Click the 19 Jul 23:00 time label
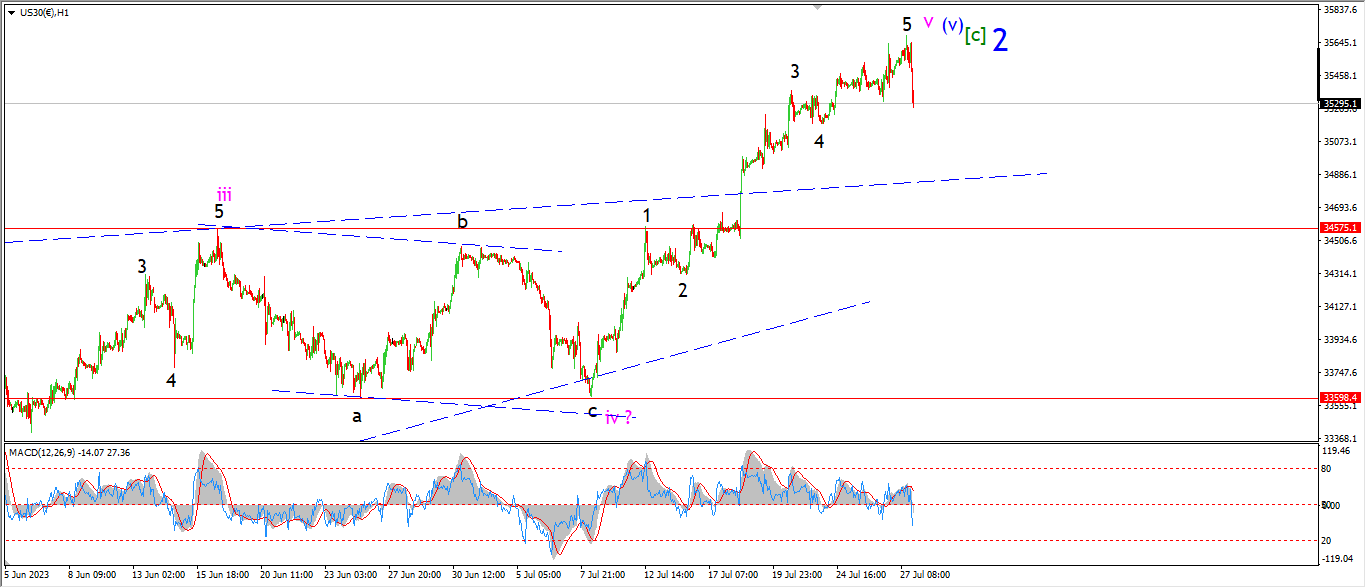Image resolution: width=1366 pixels, height=588 pixels. (797, 575)
